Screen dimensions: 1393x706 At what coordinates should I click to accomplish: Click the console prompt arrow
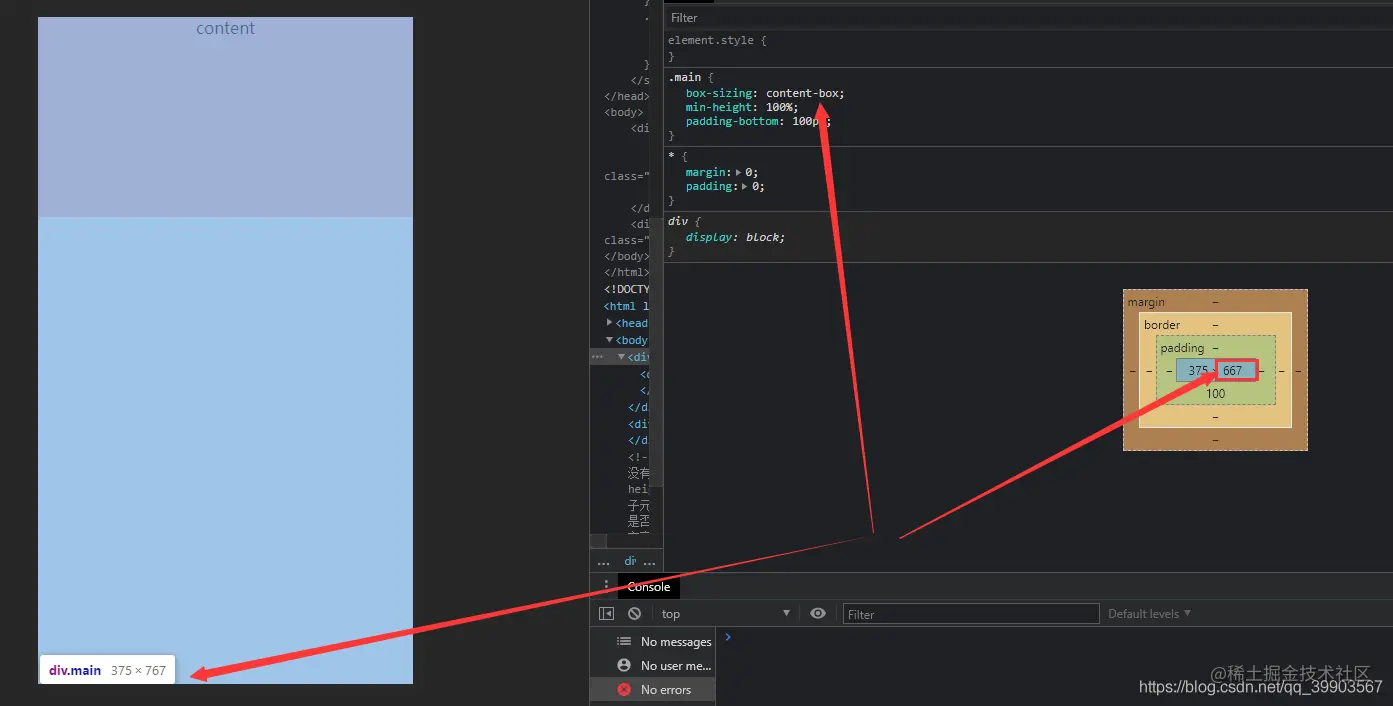tap(728, 636)
